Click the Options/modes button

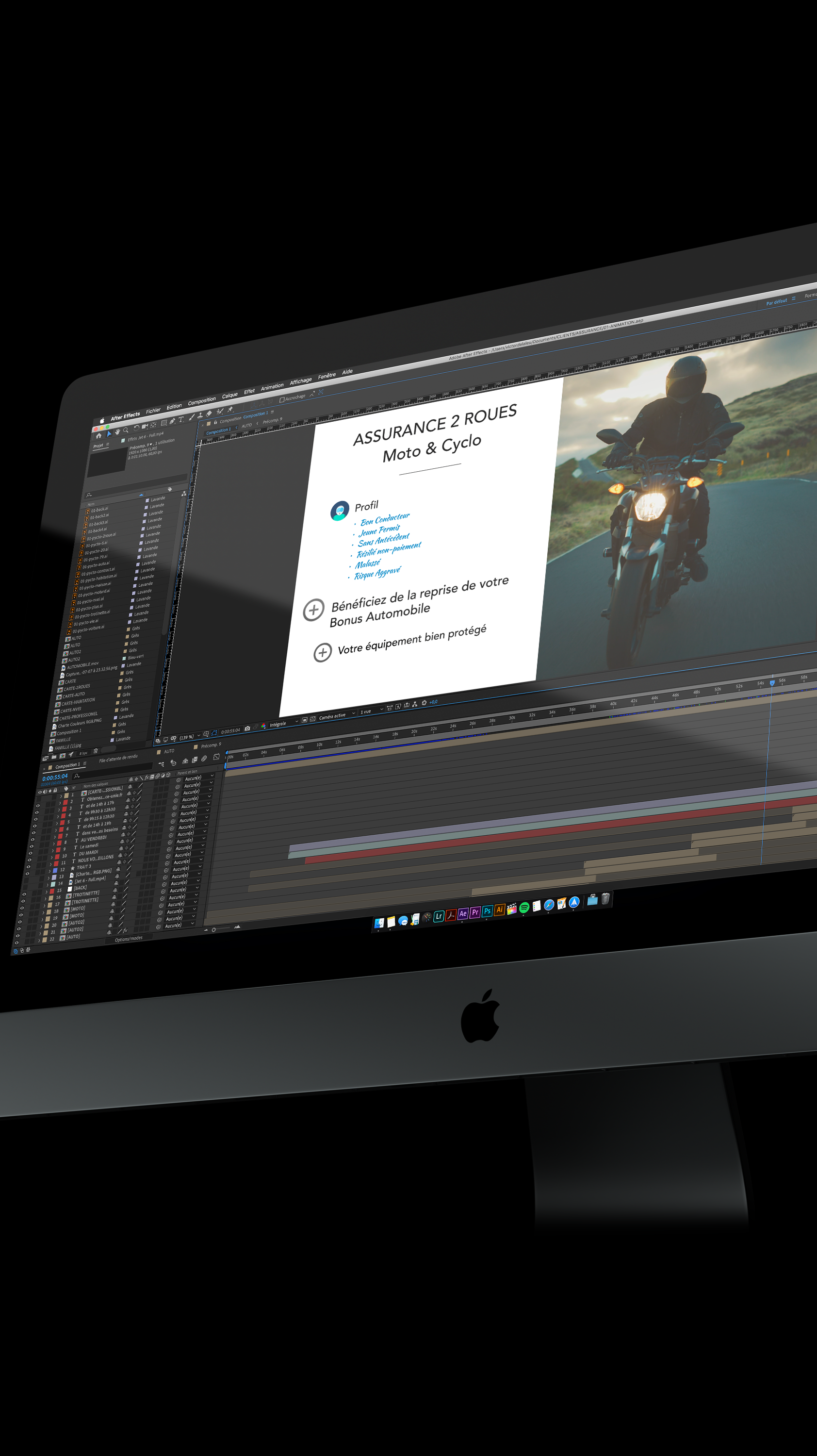128,939
